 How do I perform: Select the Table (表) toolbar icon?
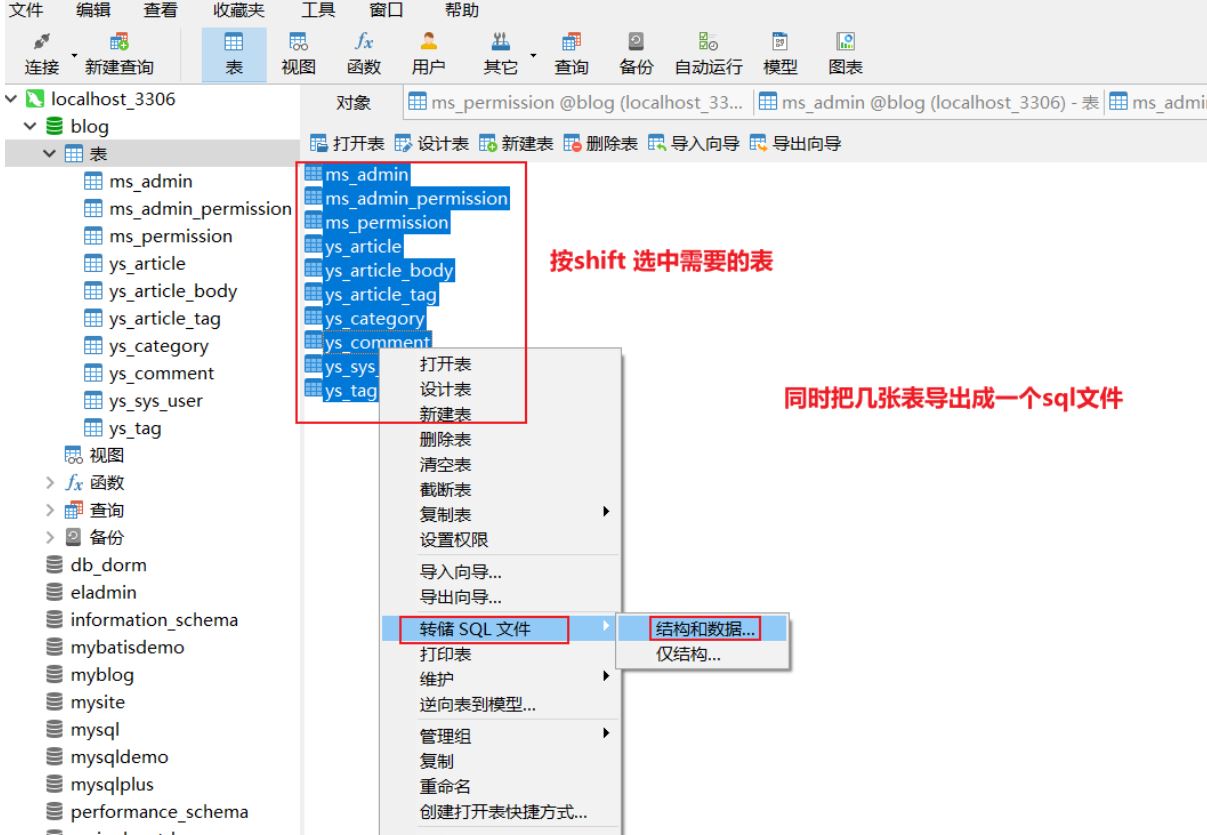[234, 44]
